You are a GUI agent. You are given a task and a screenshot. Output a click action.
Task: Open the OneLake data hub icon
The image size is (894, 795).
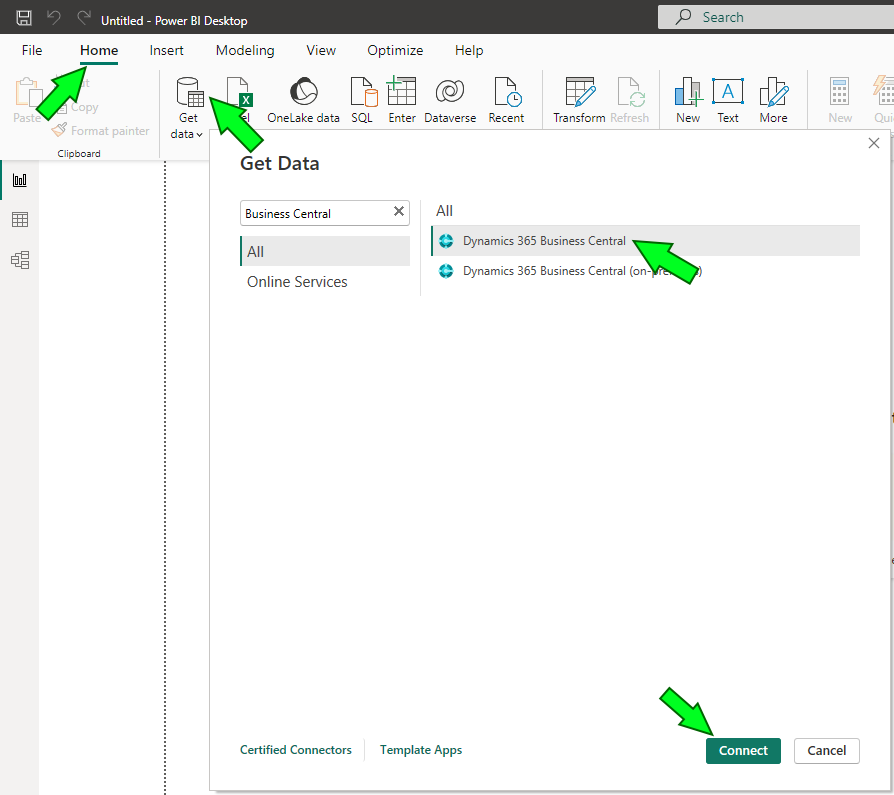303,91
